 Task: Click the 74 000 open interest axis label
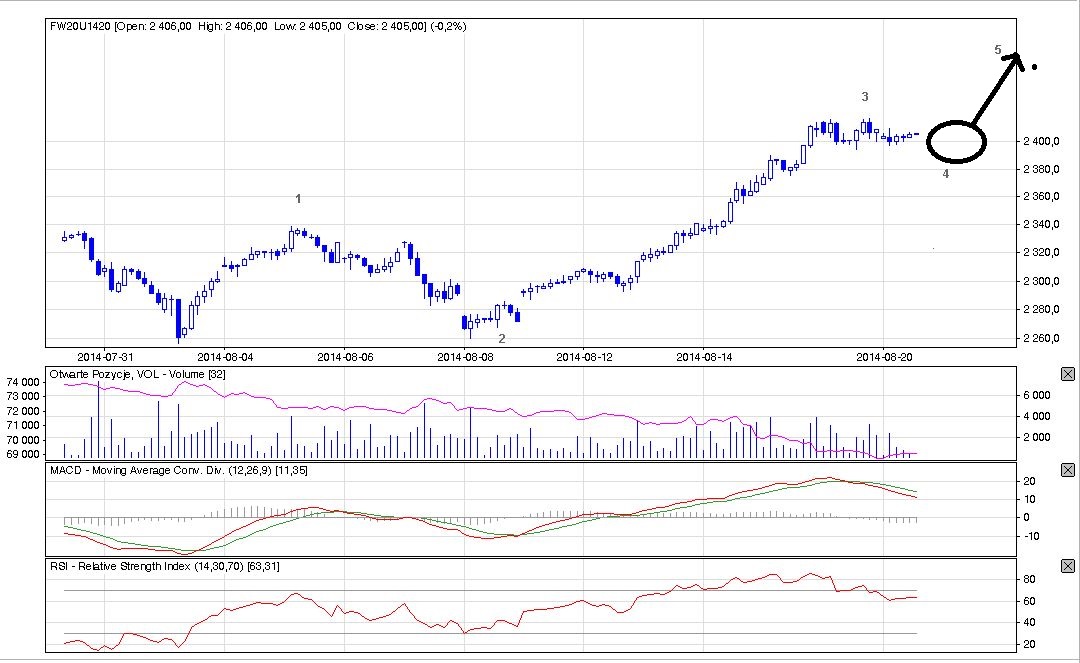[23, 382]
